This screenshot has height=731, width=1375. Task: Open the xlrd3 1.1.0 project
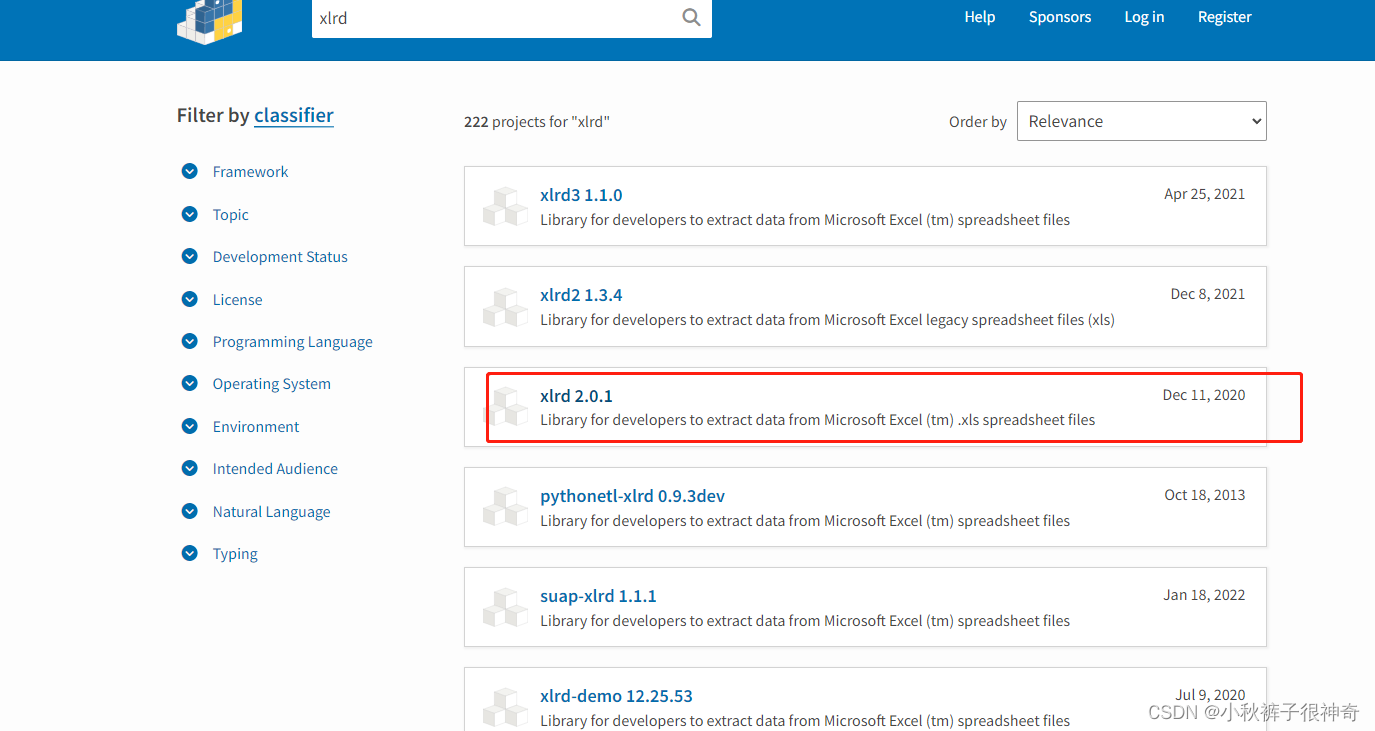coord(581,195)
